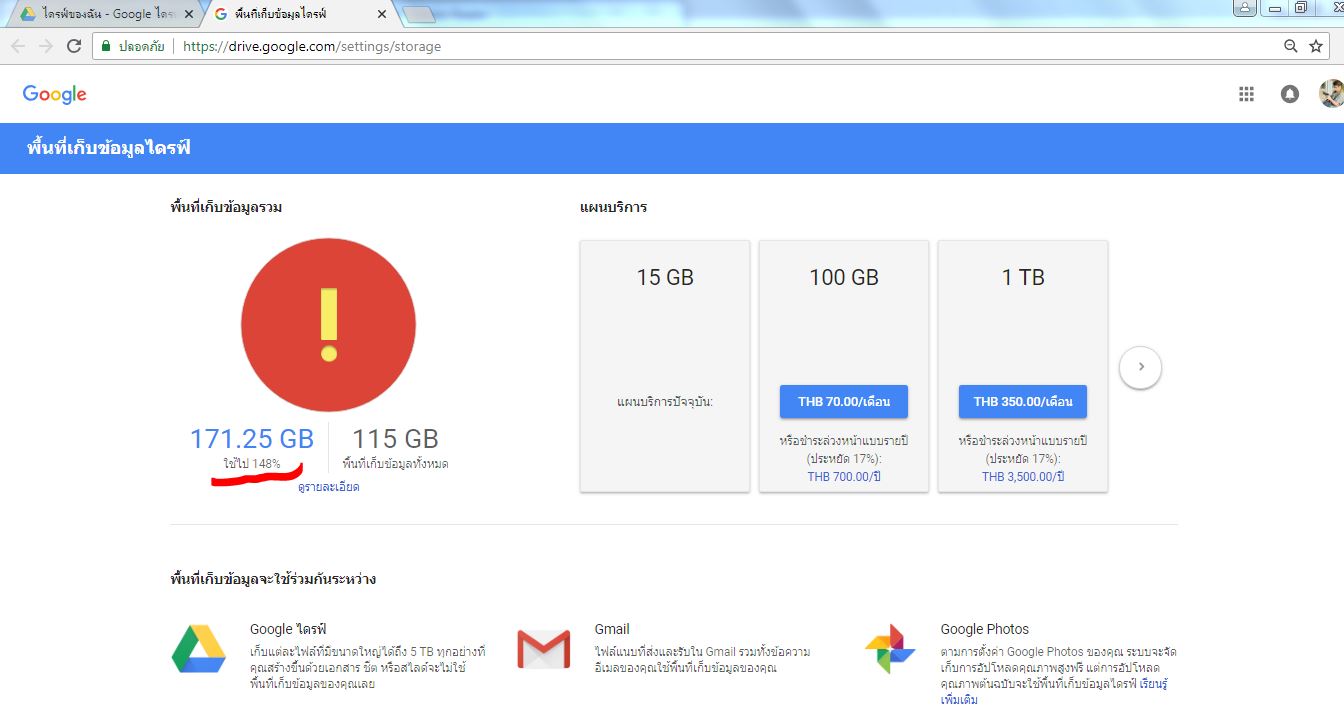The height and width of the screenshot is (726, 1344).
Task: Click the Google Drive triangle icon
Action: (199, 648)
